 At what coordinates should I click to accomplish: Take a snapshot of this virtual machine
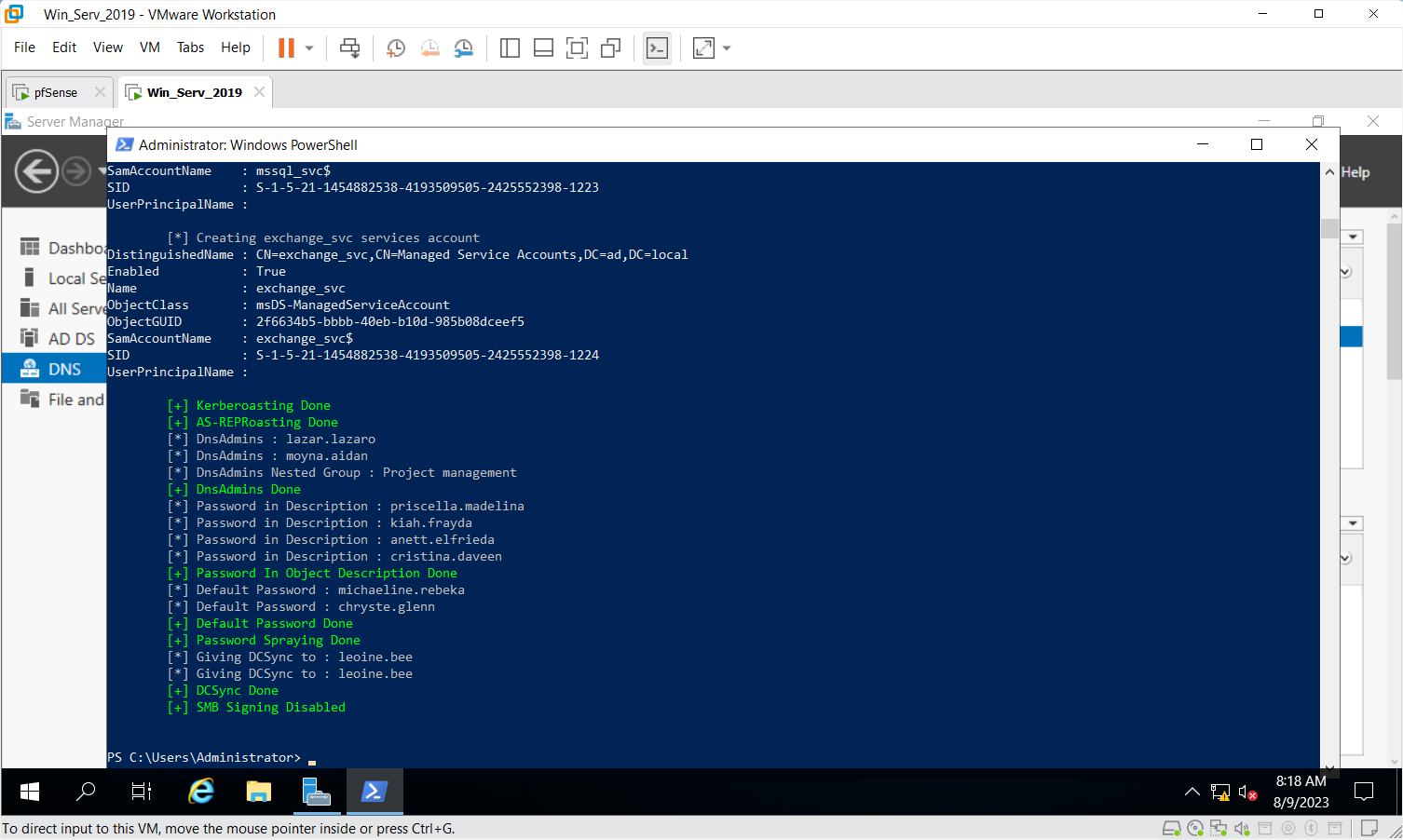click(x=396, y=47)
